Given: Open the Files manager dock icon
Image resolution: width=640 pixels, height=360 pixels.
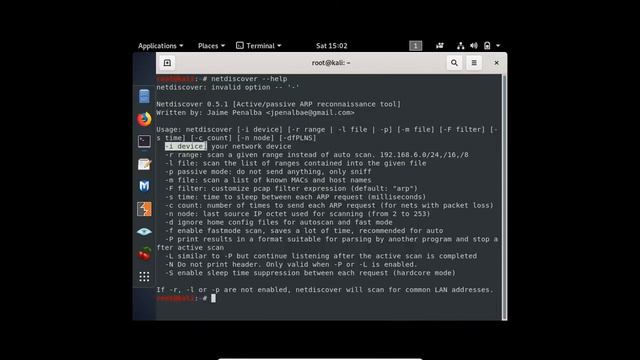Looking at the screenshot, I should [x=144, y=96].
